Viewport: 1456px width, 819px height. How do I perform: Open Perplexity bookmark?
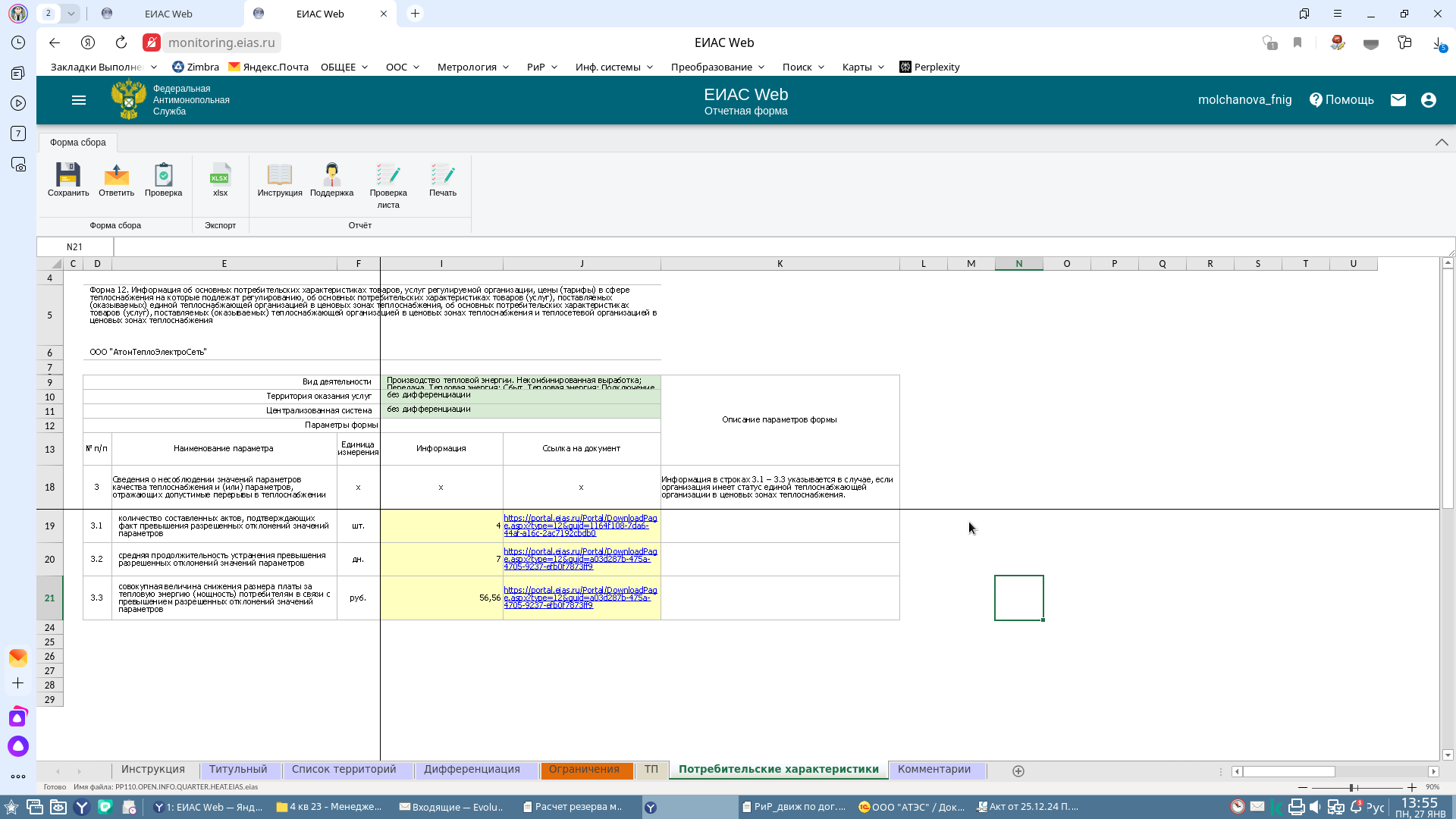[x=930, y=67]
